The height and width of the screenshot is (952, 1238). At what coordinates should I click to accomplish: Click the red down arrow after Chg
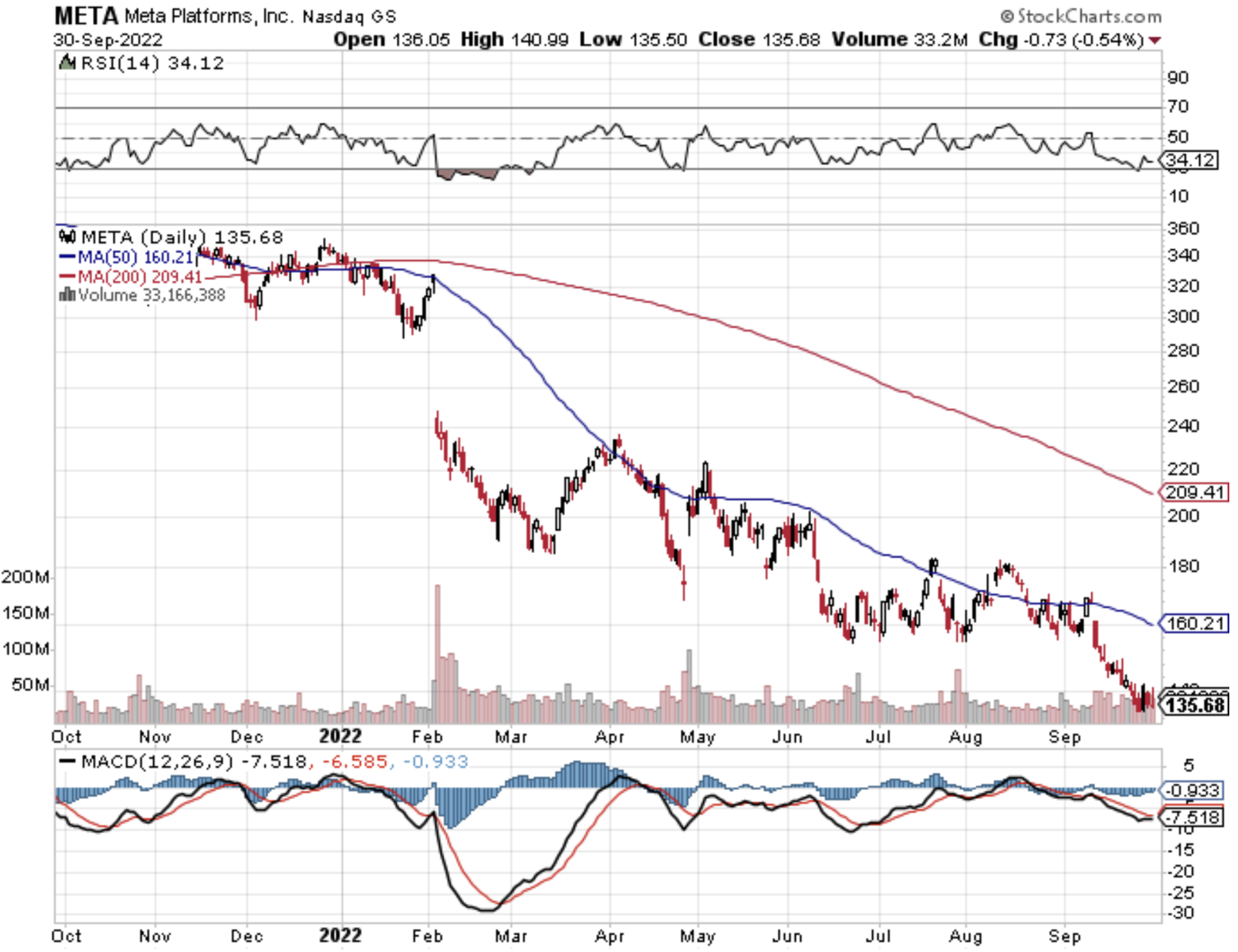tap(1154, 40)
